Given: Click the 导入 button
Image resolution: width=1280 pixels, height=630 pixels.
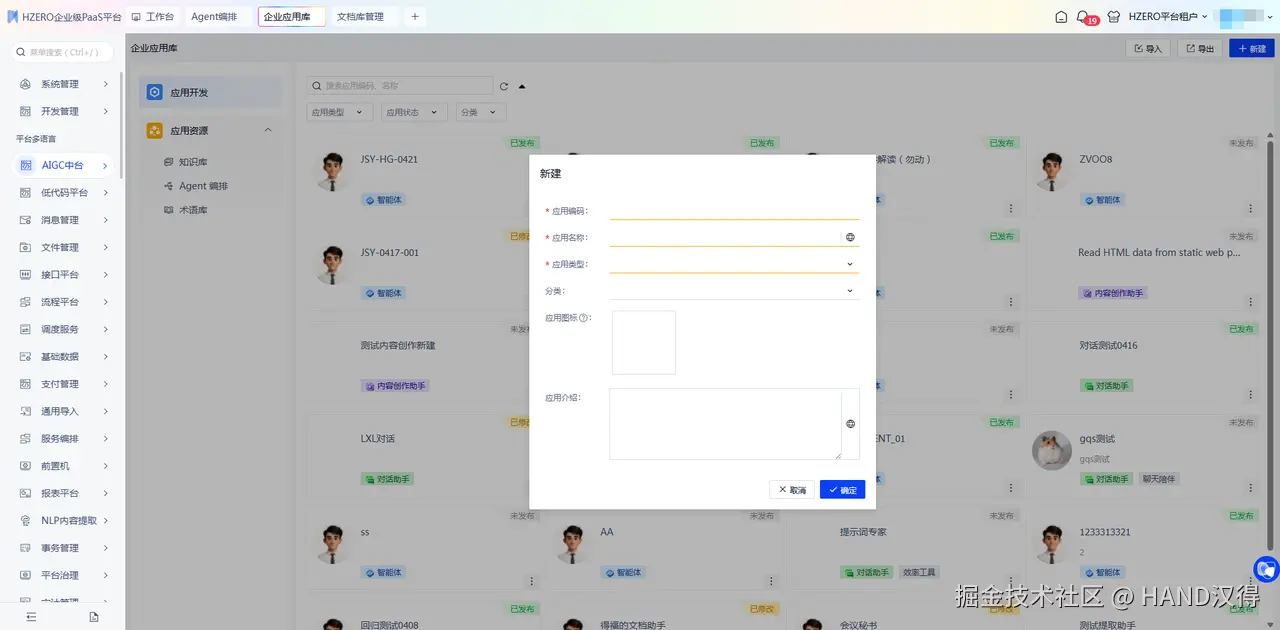Looking at the screenshot, I should pyautogui.click(x=1147, y=48).
